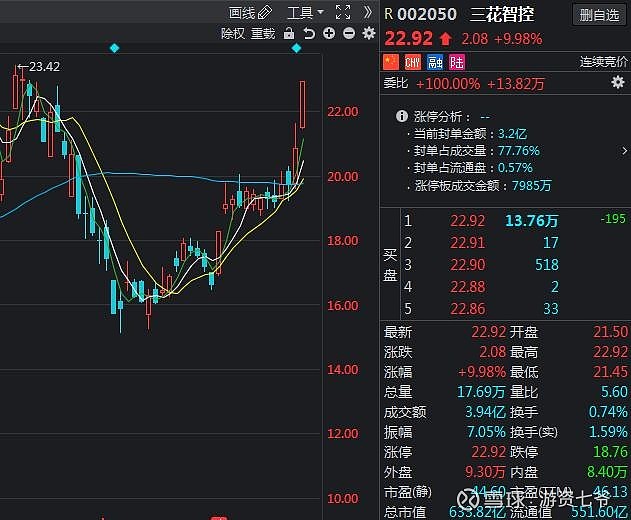The width and height of the screenshot is (631, 520).
Task: Open chart settings gear icon
Action: click(x=369, y=33)
